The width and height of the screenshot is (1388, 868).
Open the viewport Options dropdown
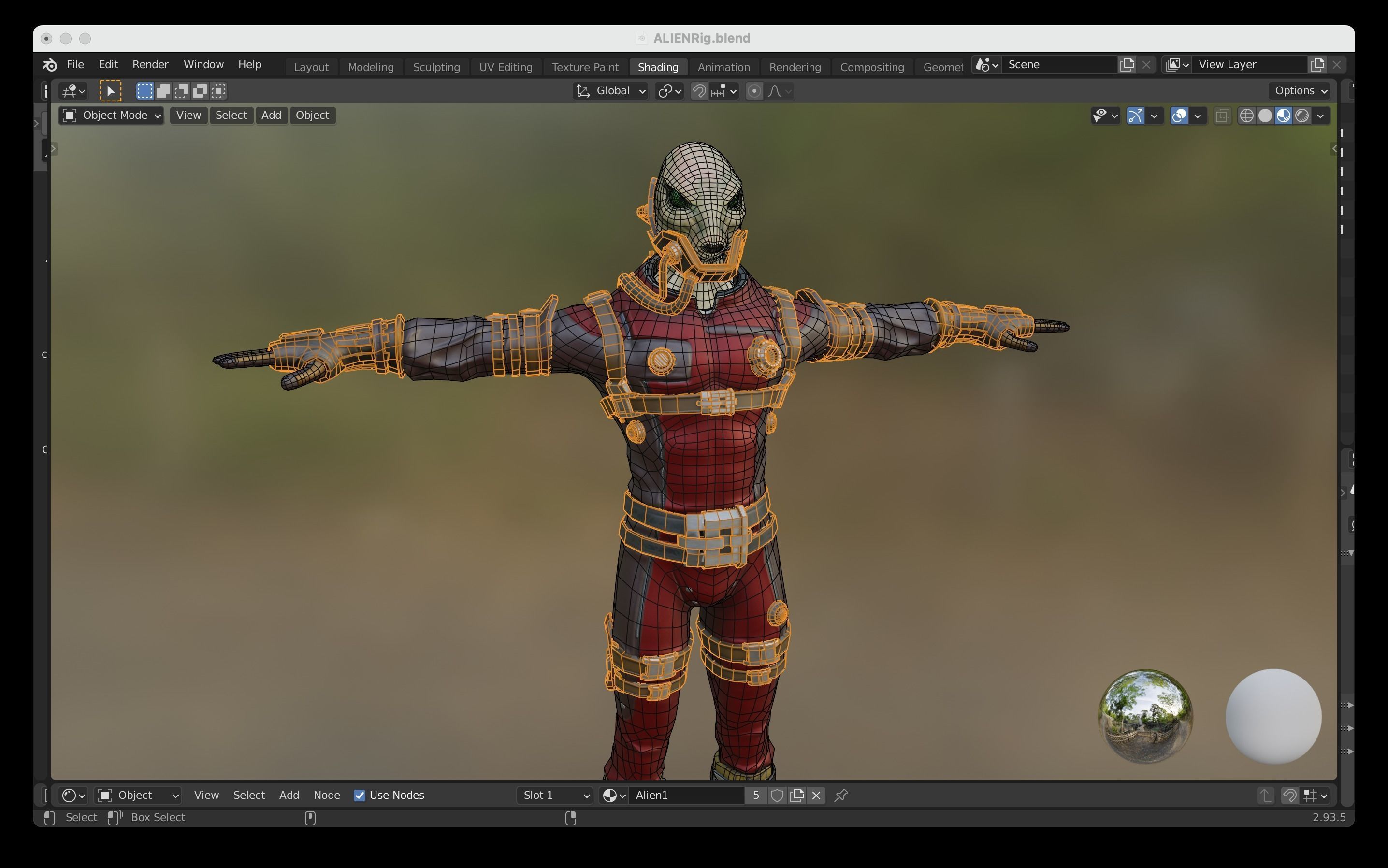pos(1300,91)
